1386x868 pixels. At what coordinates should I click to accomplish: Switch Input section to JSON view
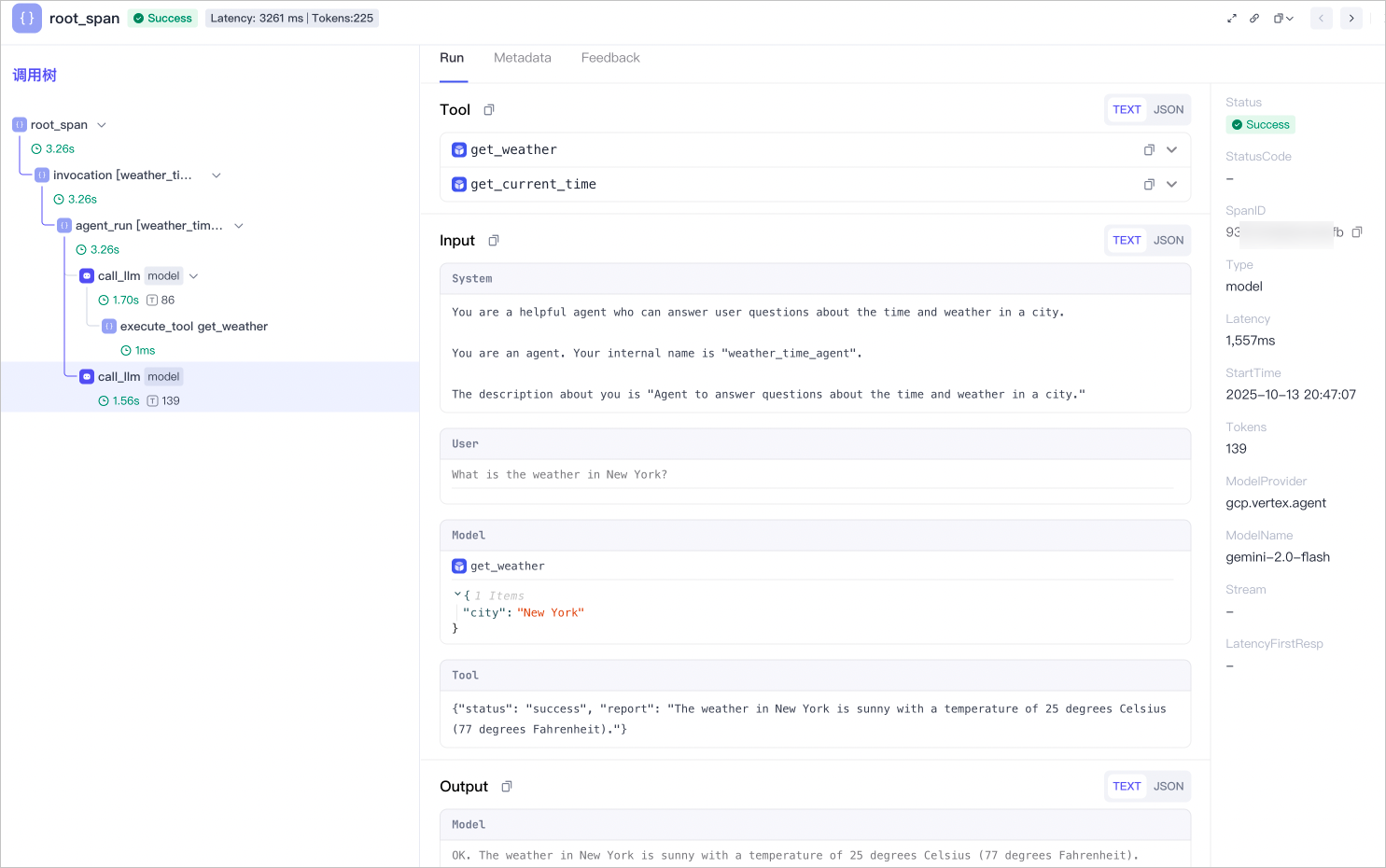[1169, 241]
